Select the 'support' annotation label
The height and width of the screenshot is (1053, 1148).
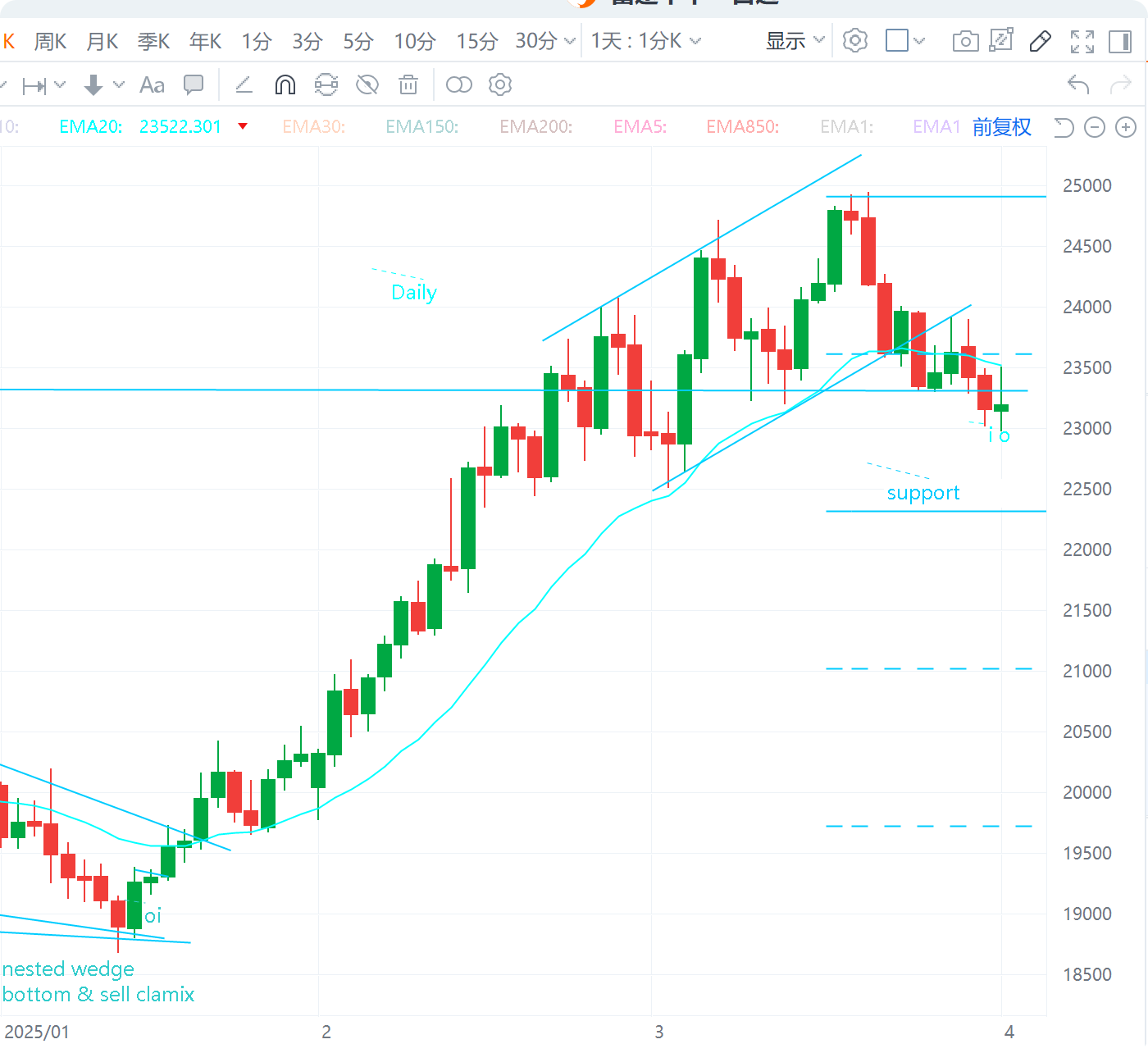click(x=923, y=493)
